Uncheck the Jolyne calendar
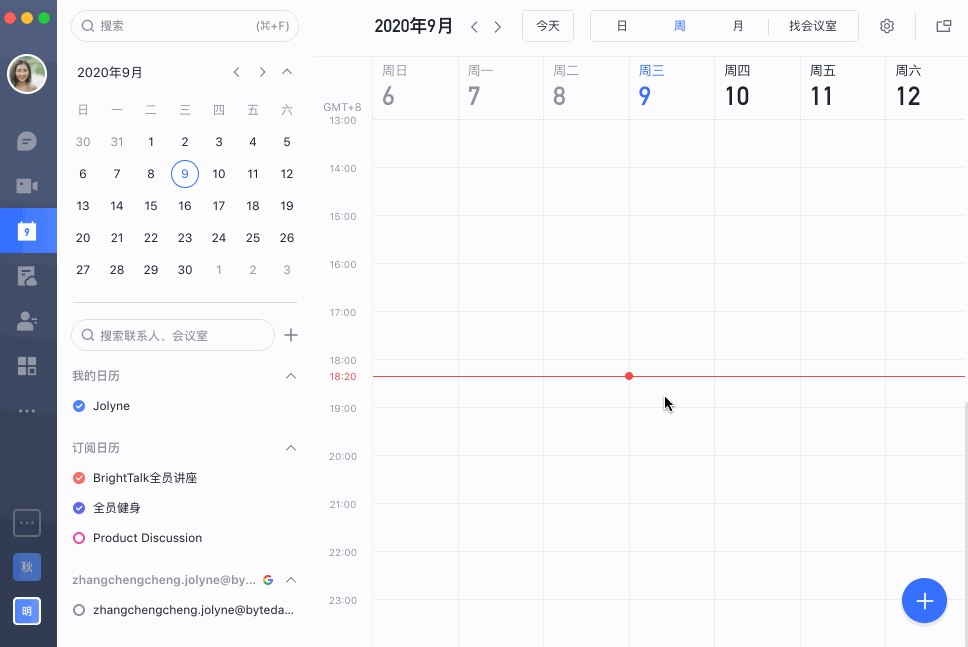Image resolution: width=968 pixels, height=647 pixels. tap(79, 406)
